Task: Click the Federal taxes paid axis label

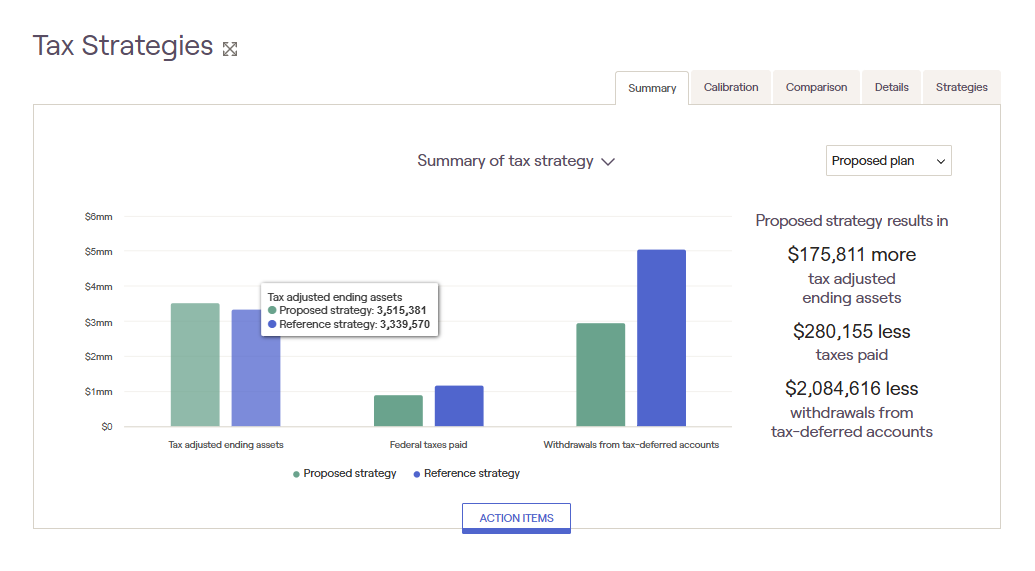Action: [428, 445]
